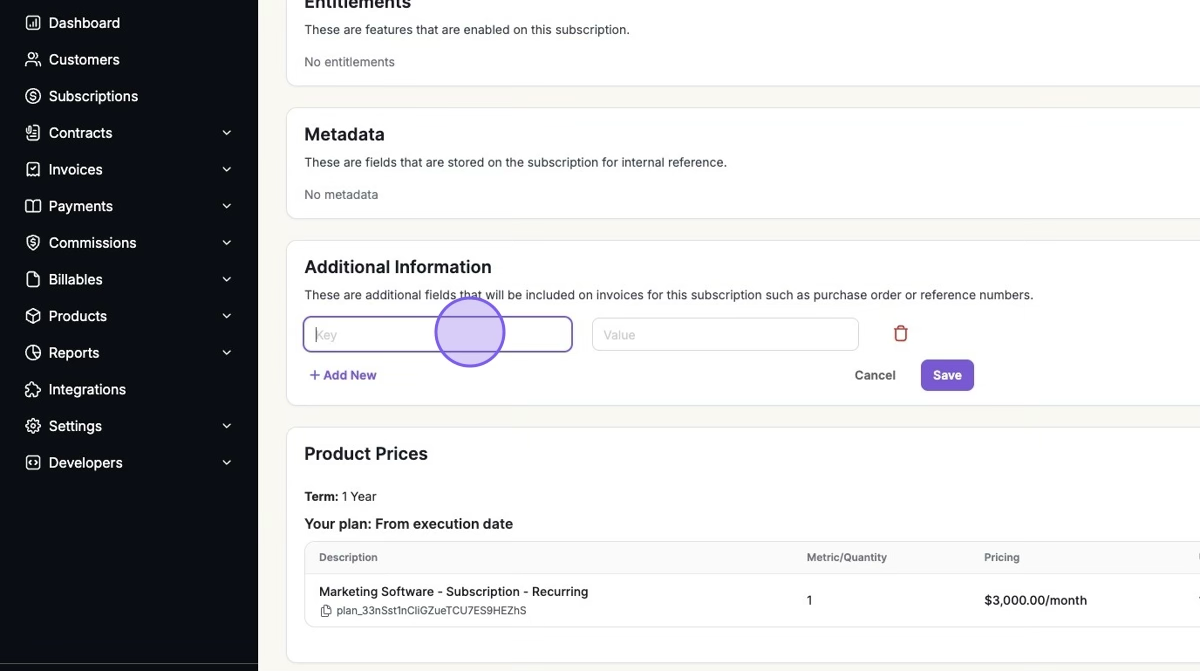Open the Commissions menu item
This screenshot has height=671, width=1200.
[92, 243]
